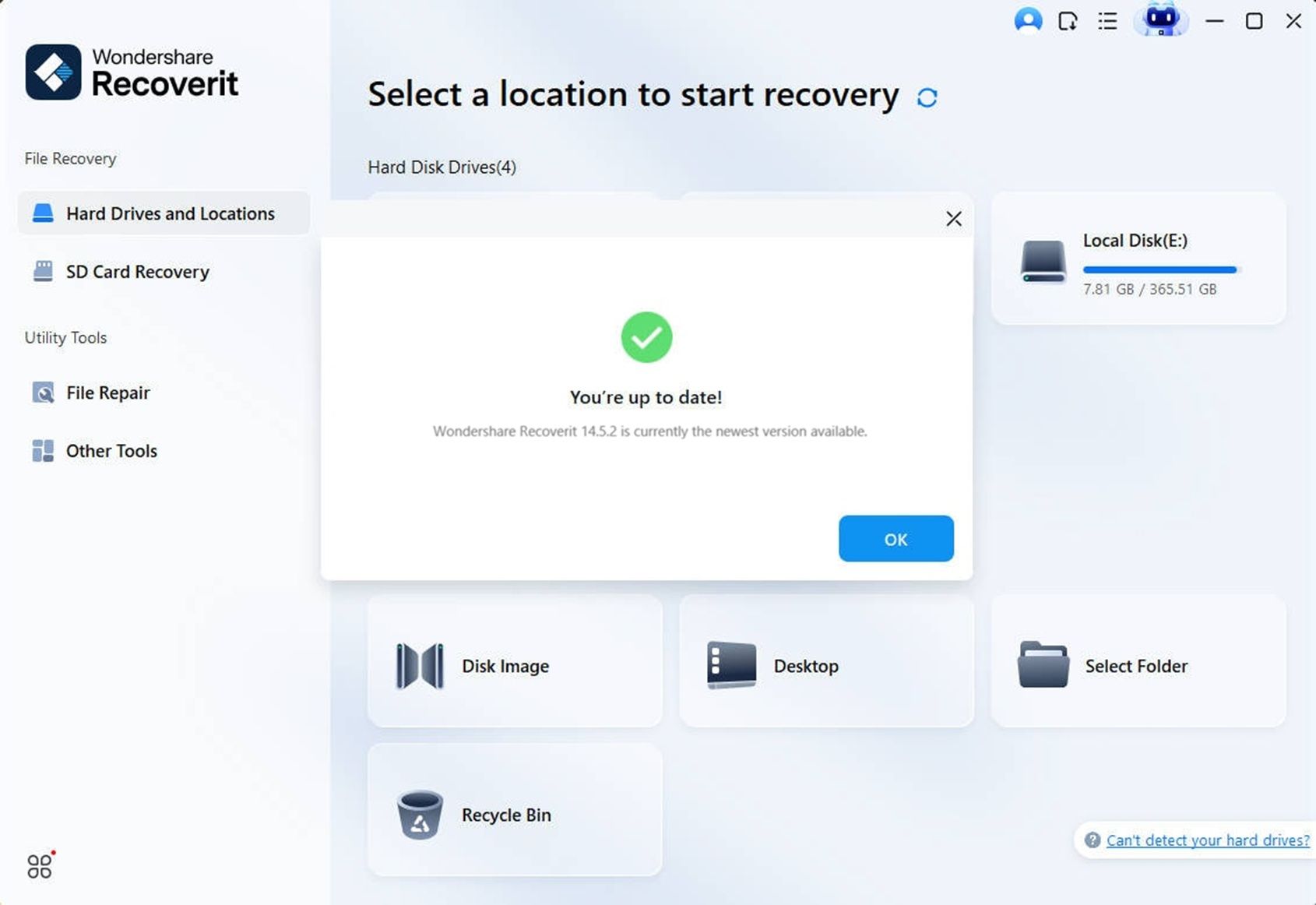Click the green checkmark success icon
1316x905 pixels.
click(x=646, y=337)
